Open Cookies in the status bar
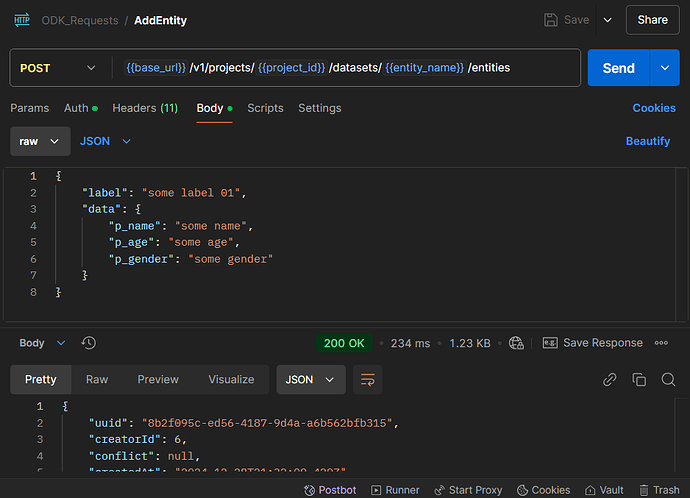 (543, 490)
